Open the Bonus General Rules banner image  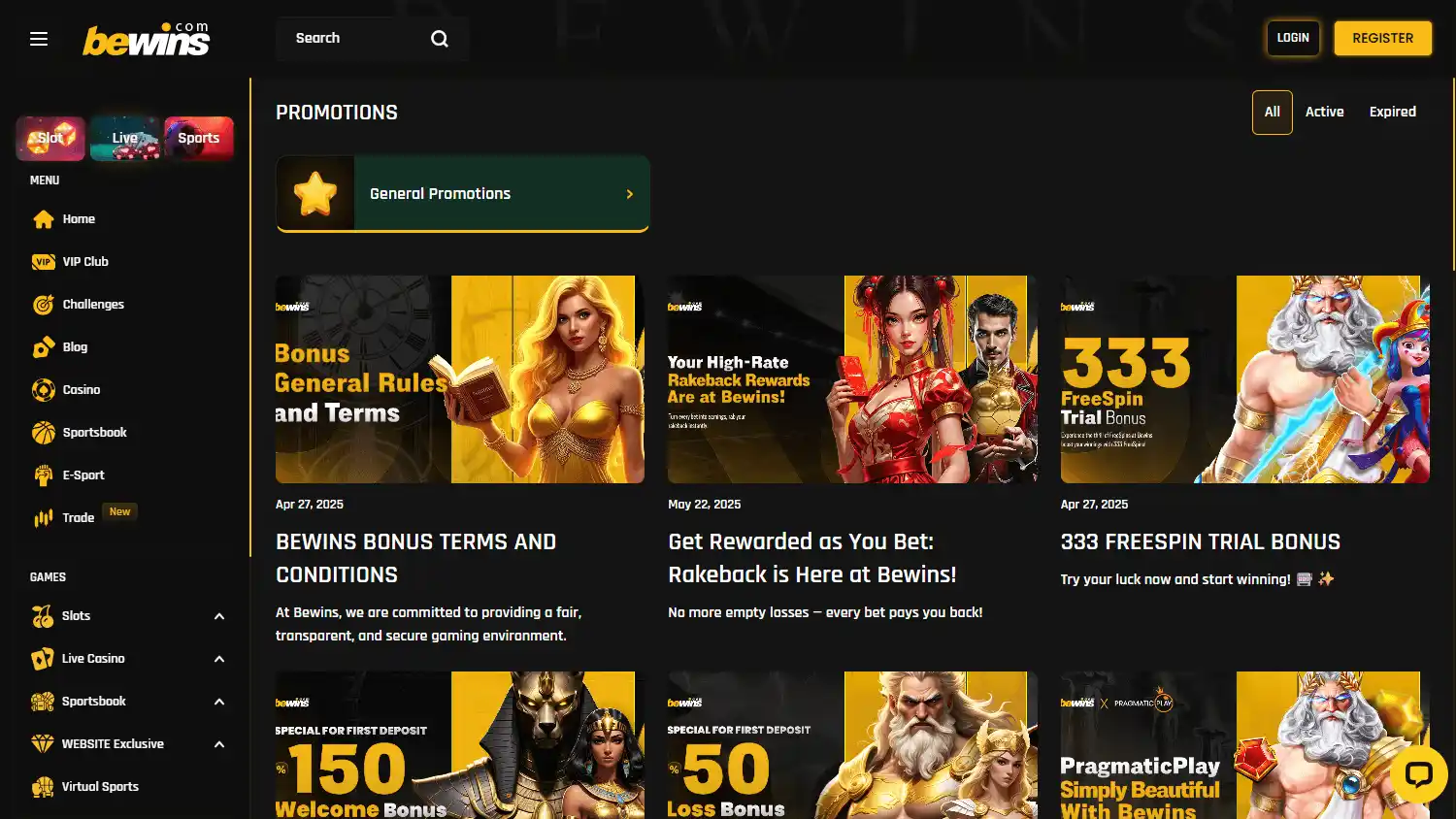click(460, 379)
